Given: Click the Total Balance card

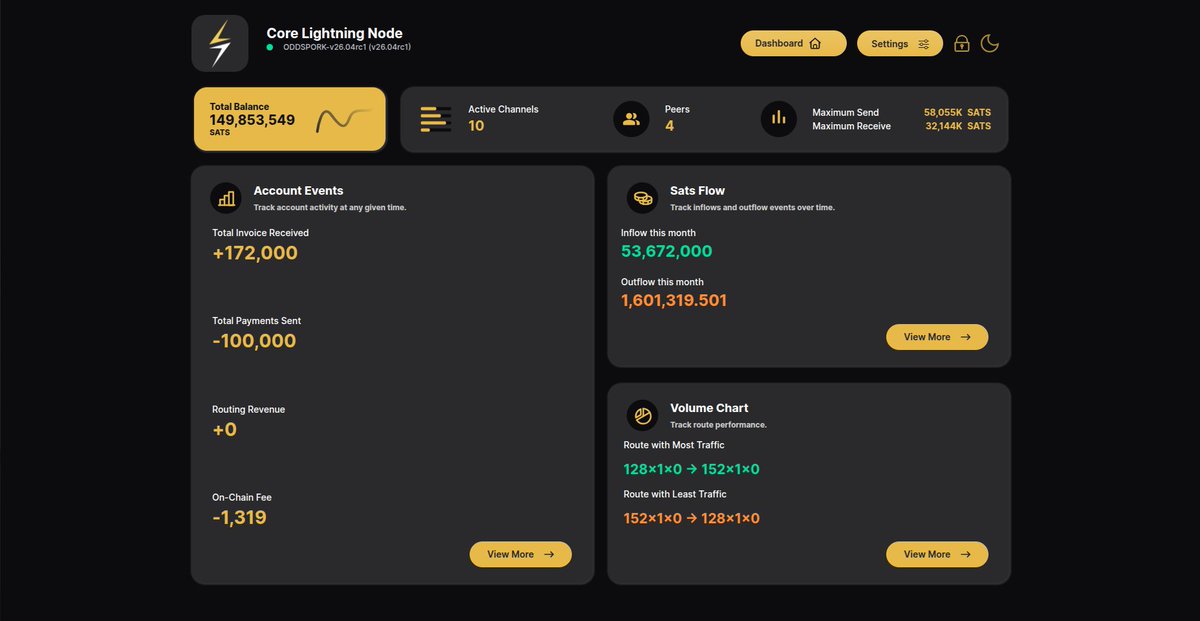Looking at the screenshot, I should 290,119.
